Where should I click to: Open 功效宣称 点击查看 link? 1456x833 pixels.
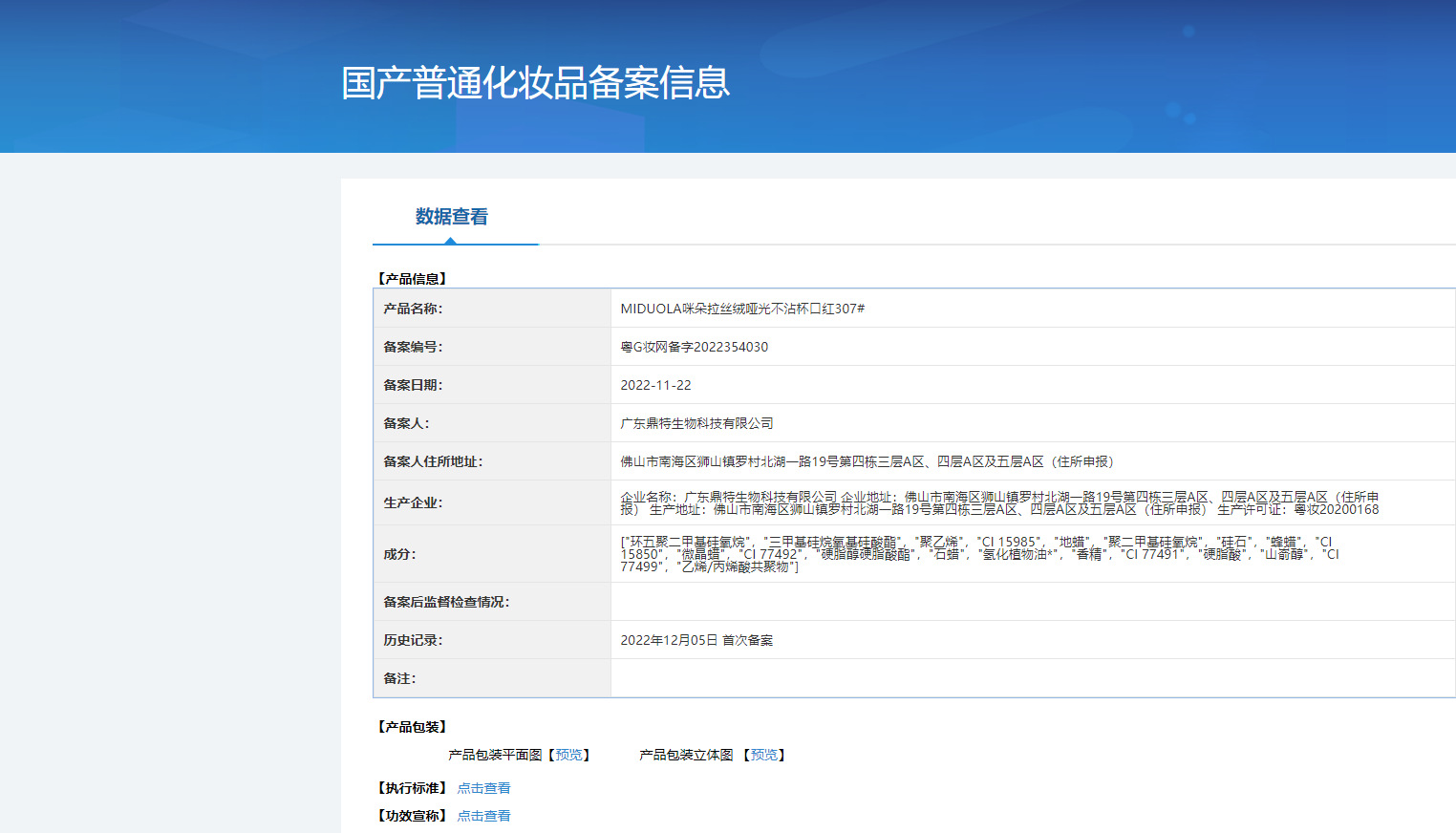coord(483,816)
